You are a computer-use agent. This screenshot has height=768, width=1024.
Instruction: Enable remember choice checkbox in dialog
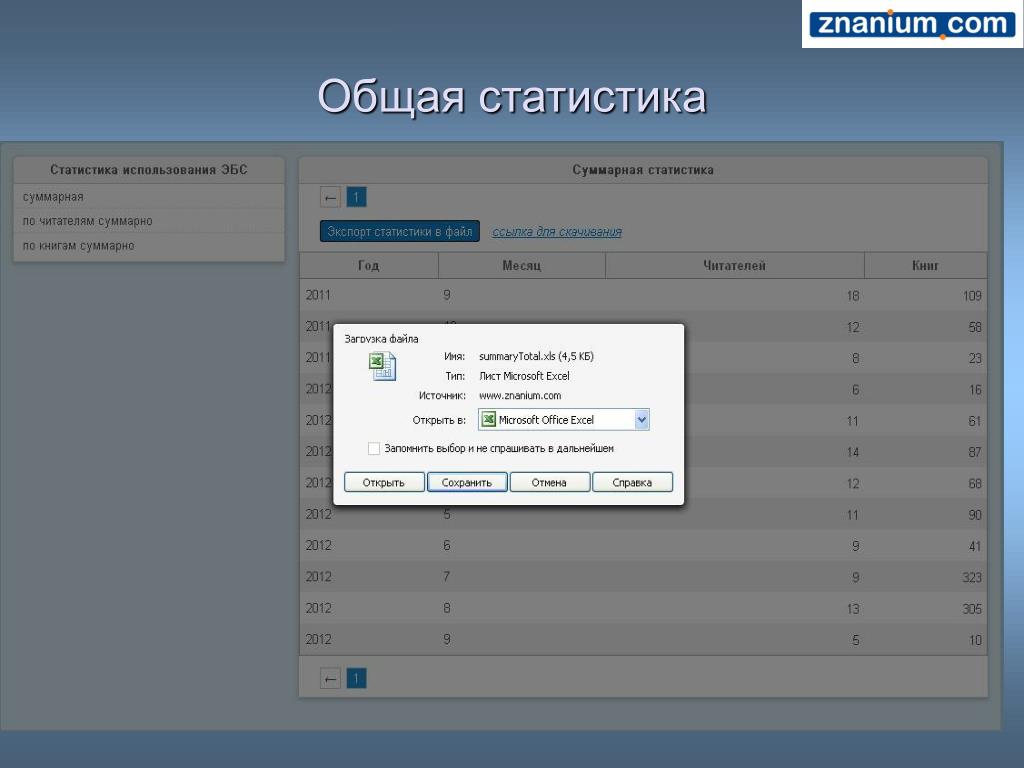(x=374, y=449)
